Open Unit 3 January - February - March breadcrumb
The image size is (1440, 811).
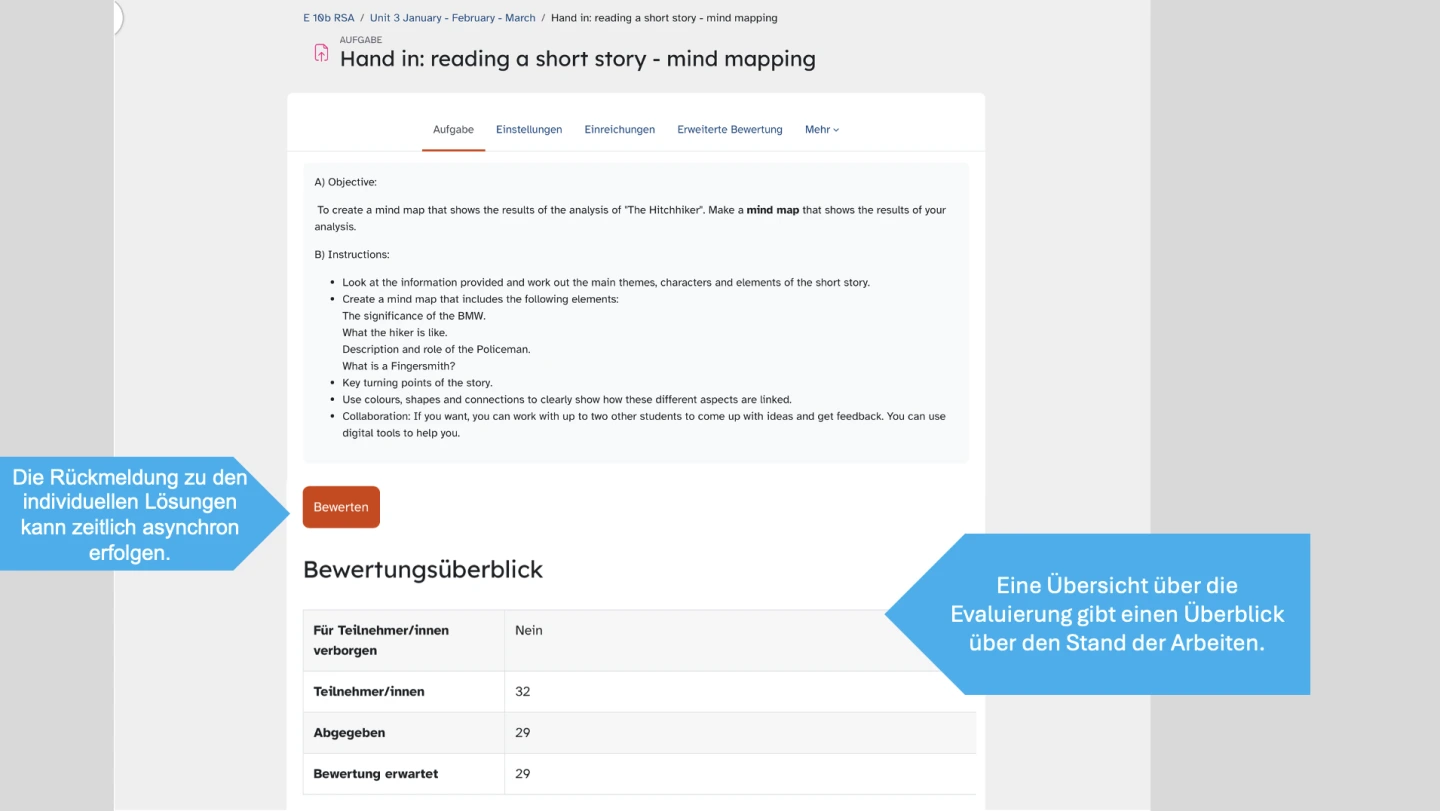coord(452,18)
